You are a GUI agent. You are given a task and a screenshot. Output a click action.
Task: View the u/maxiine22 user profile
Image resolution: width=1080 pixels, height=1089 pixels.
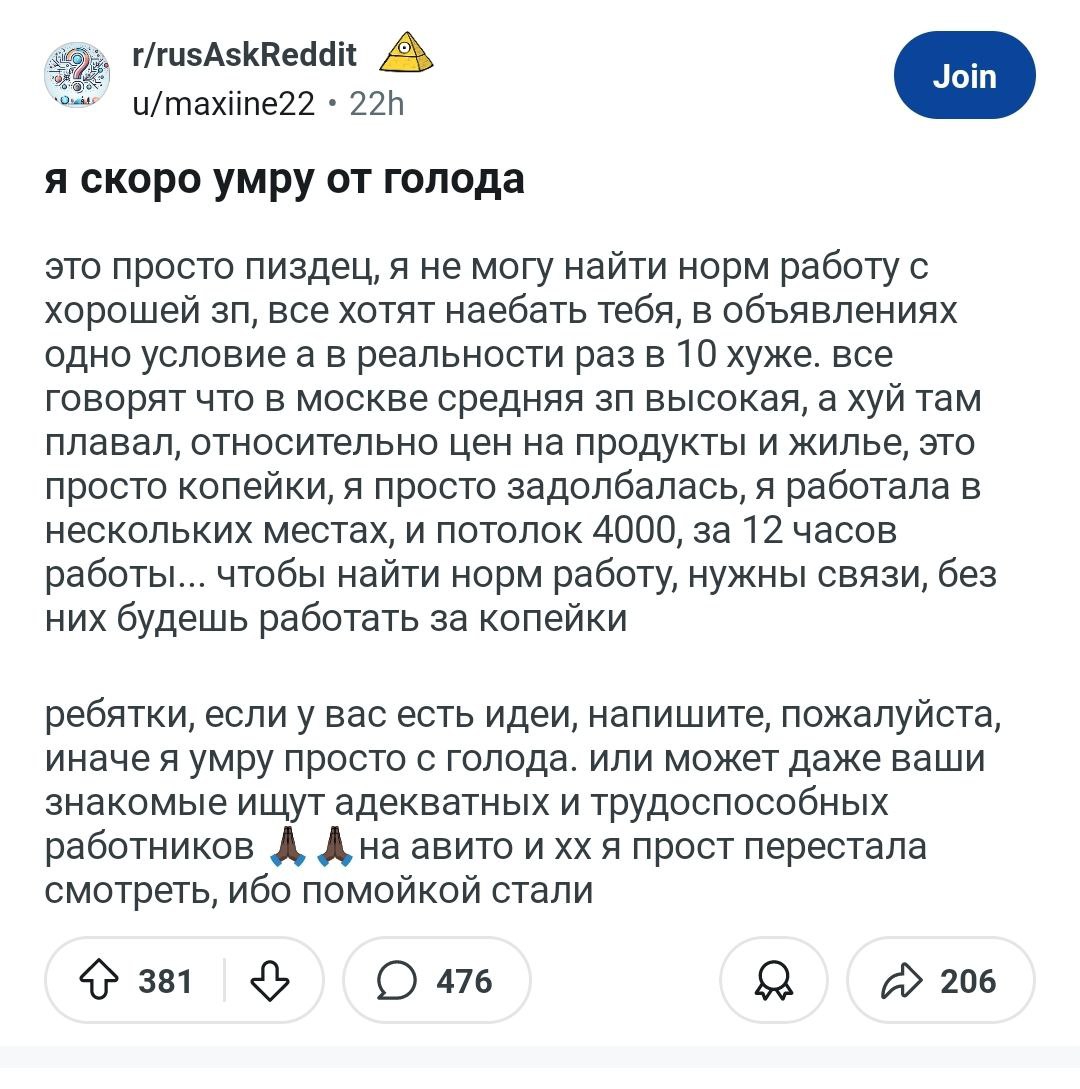click(x=223, y=103)
